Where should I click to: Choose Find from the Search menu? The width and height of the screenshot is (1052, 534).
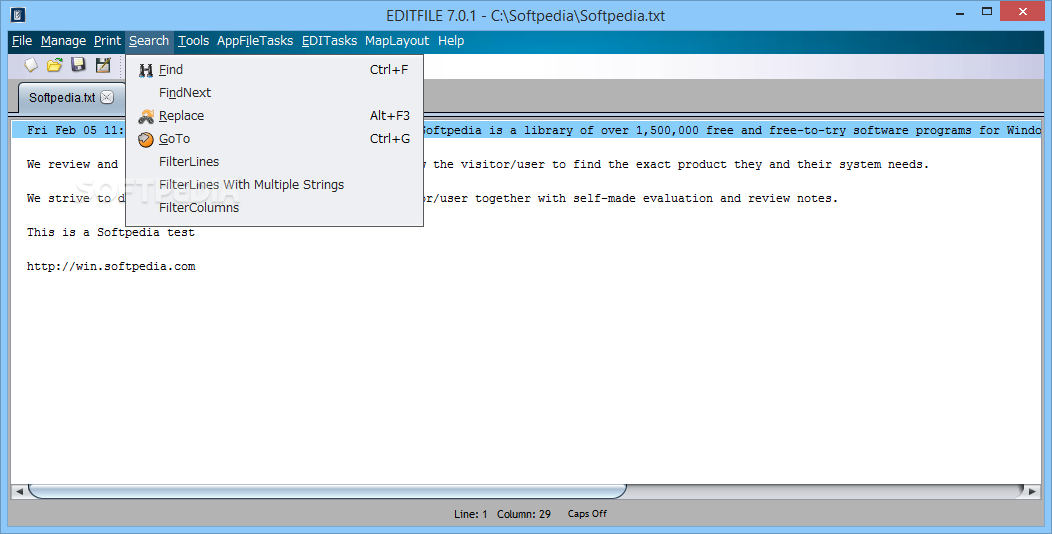274,70
